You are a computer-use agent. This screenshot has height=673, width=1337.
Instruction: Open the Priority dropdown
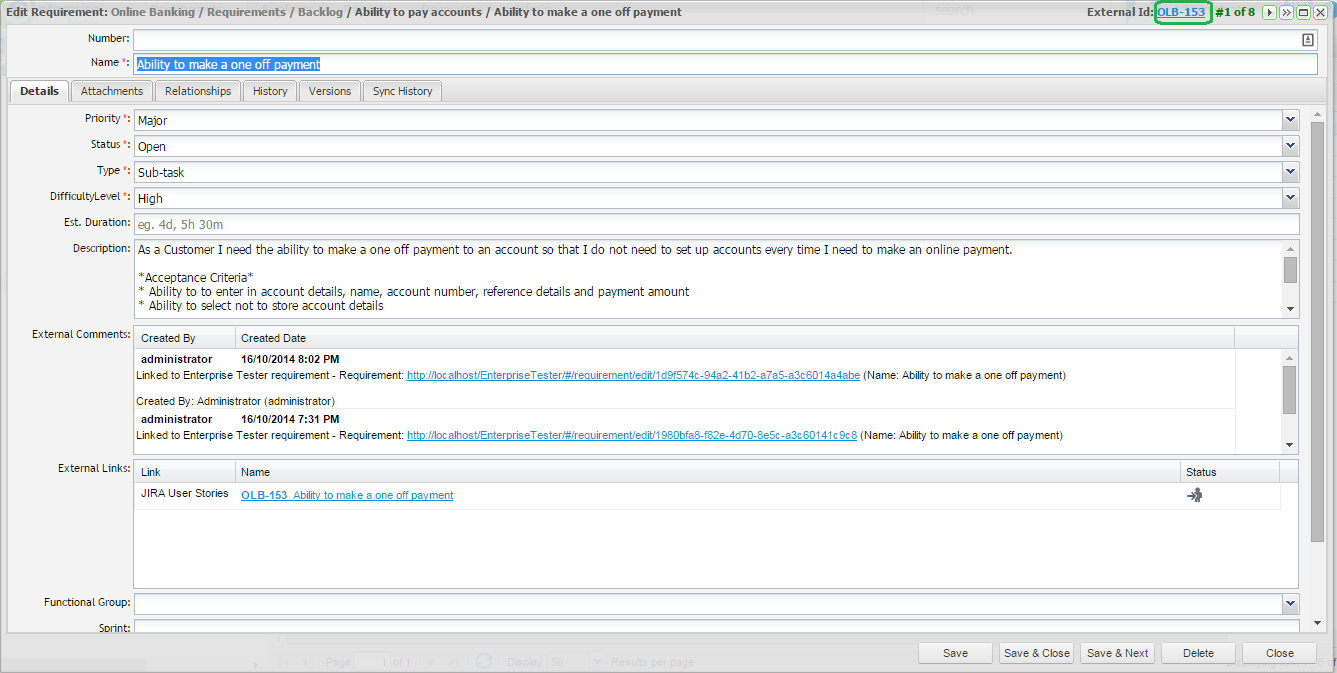[1289, 120]
